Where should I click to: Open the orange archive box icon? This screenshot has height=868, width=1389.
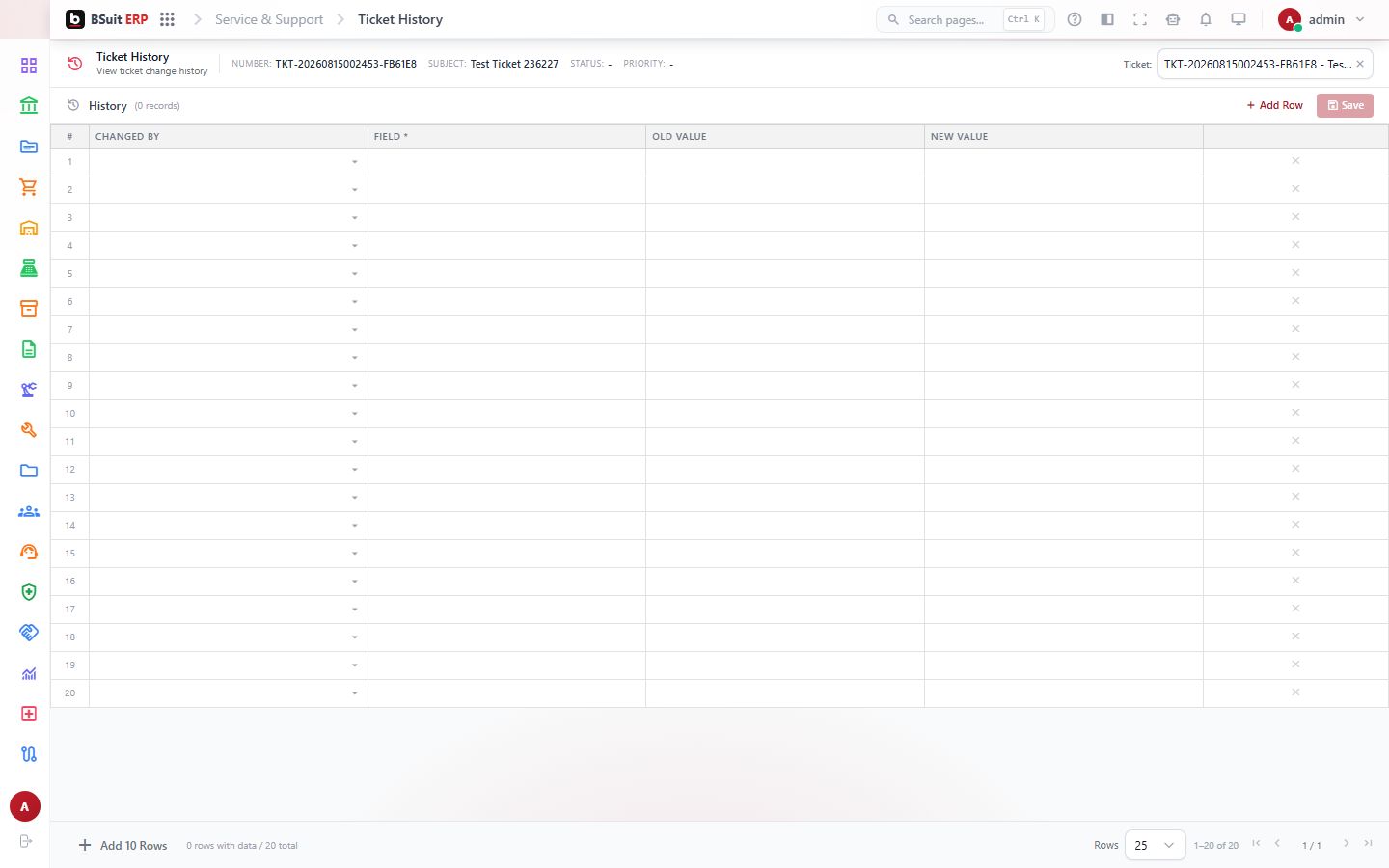(x=29, y=309)
